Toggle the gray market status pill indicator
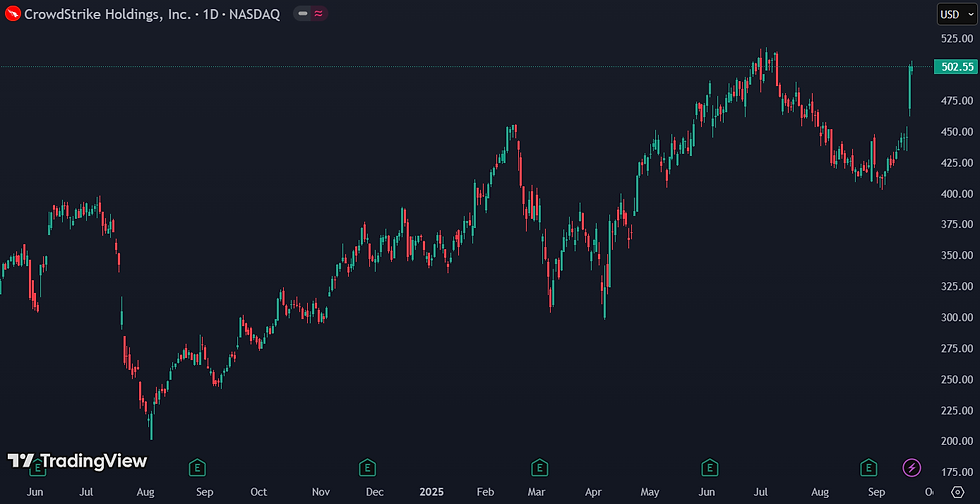Viewport: 980px width, 504px height. coord(303,14)
